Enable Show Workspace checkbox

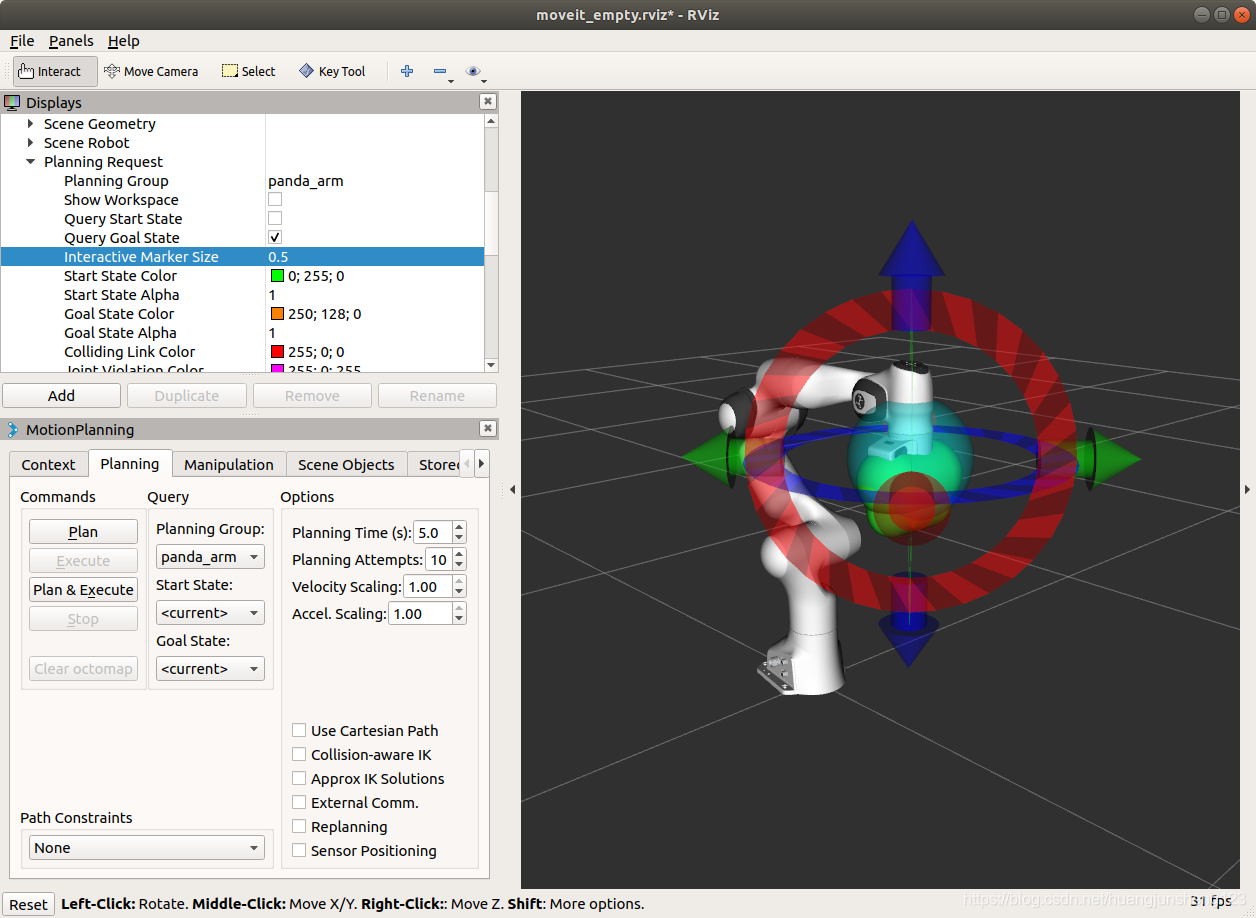click(275, 199)
